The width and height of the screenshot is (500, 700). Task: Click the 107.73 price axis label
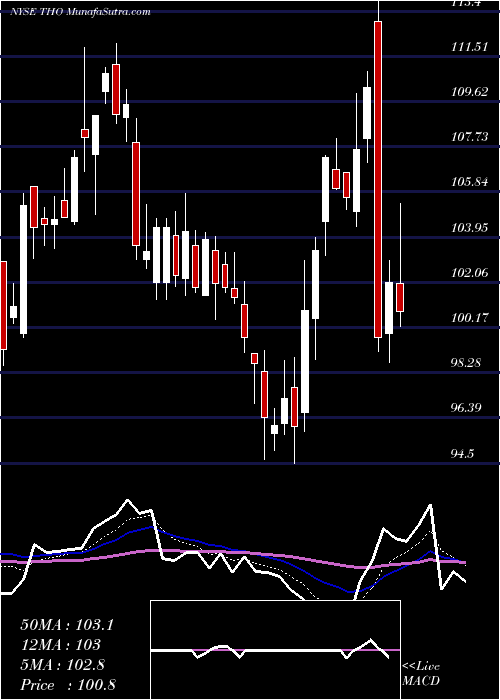tap(470, 137)
